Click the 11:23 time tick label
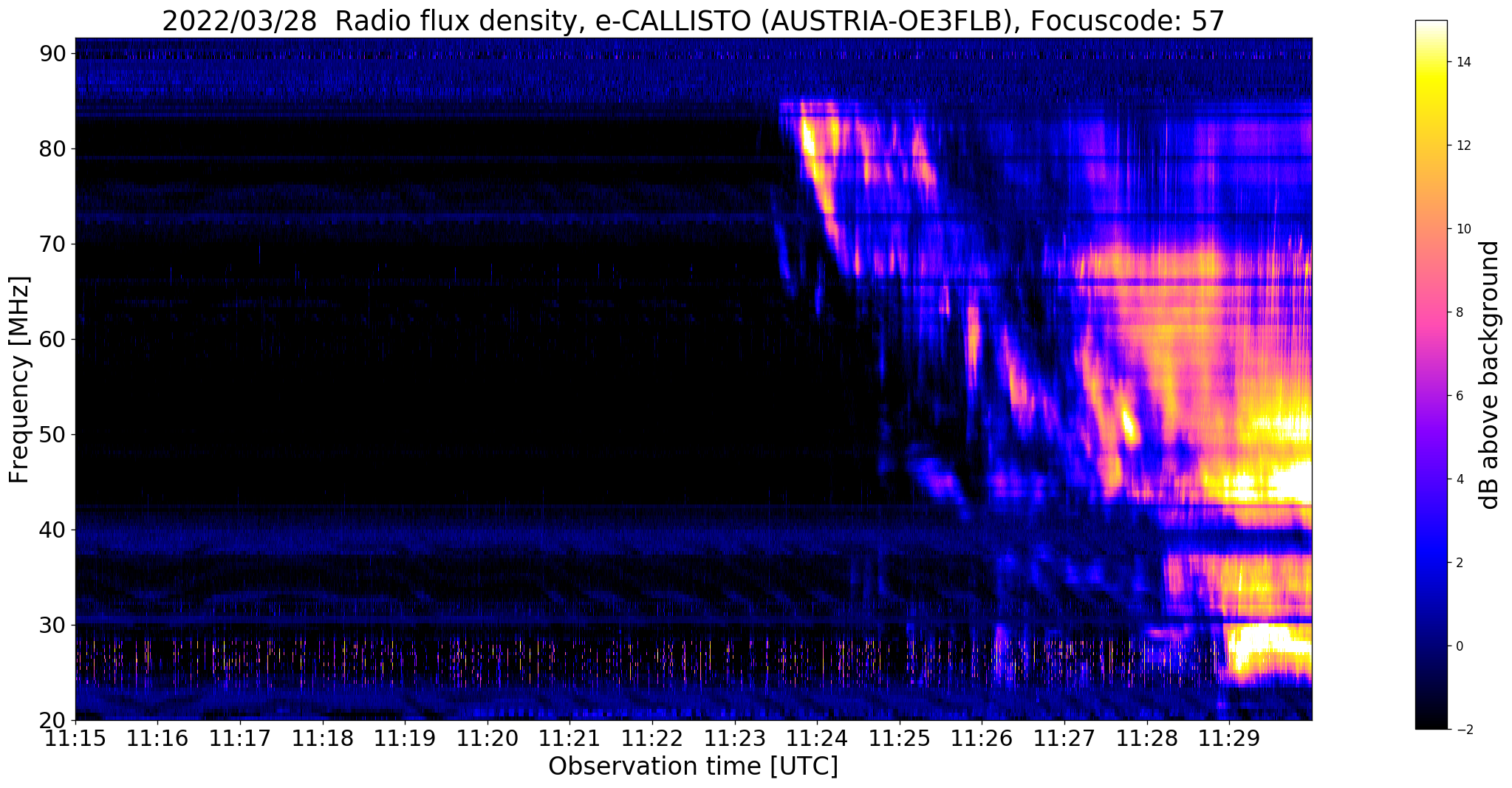 pos(734,738)
